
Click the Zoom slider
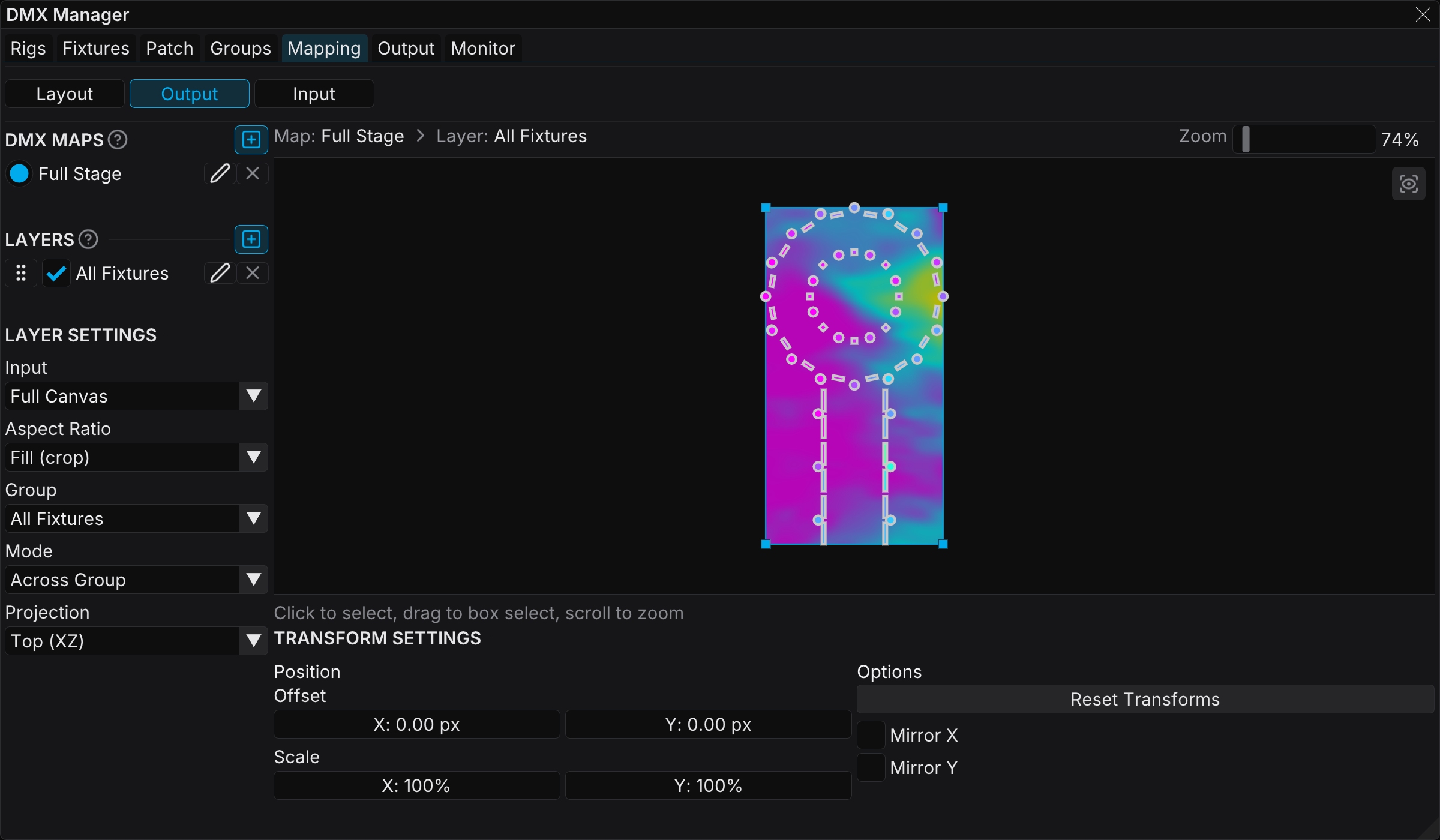[1304, 139]
